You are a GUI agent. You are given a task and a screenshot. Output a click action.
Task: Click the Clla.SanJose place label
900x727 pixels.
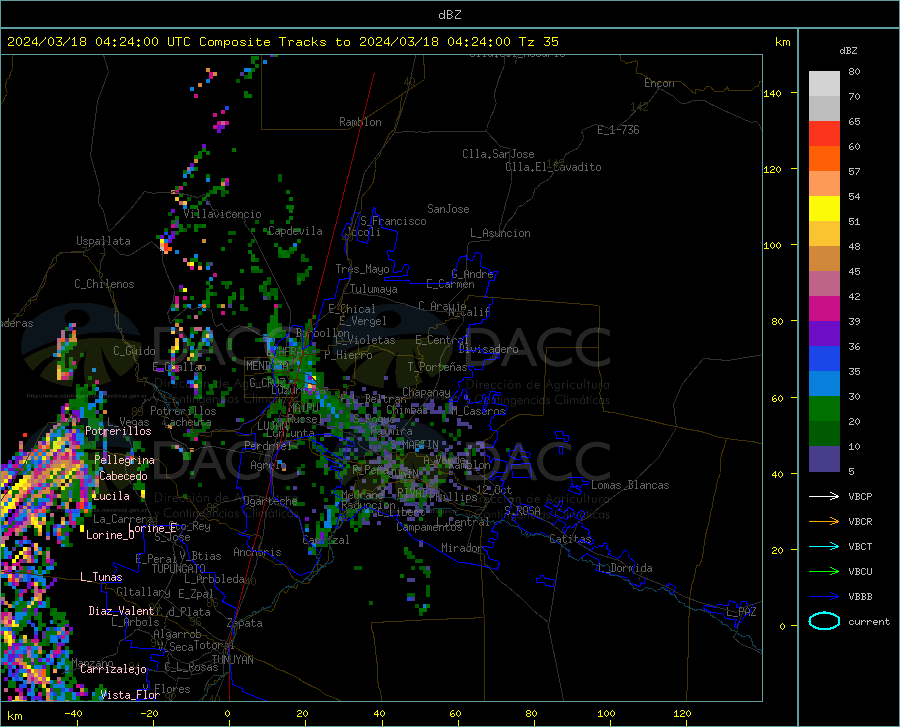pos(498,154)
